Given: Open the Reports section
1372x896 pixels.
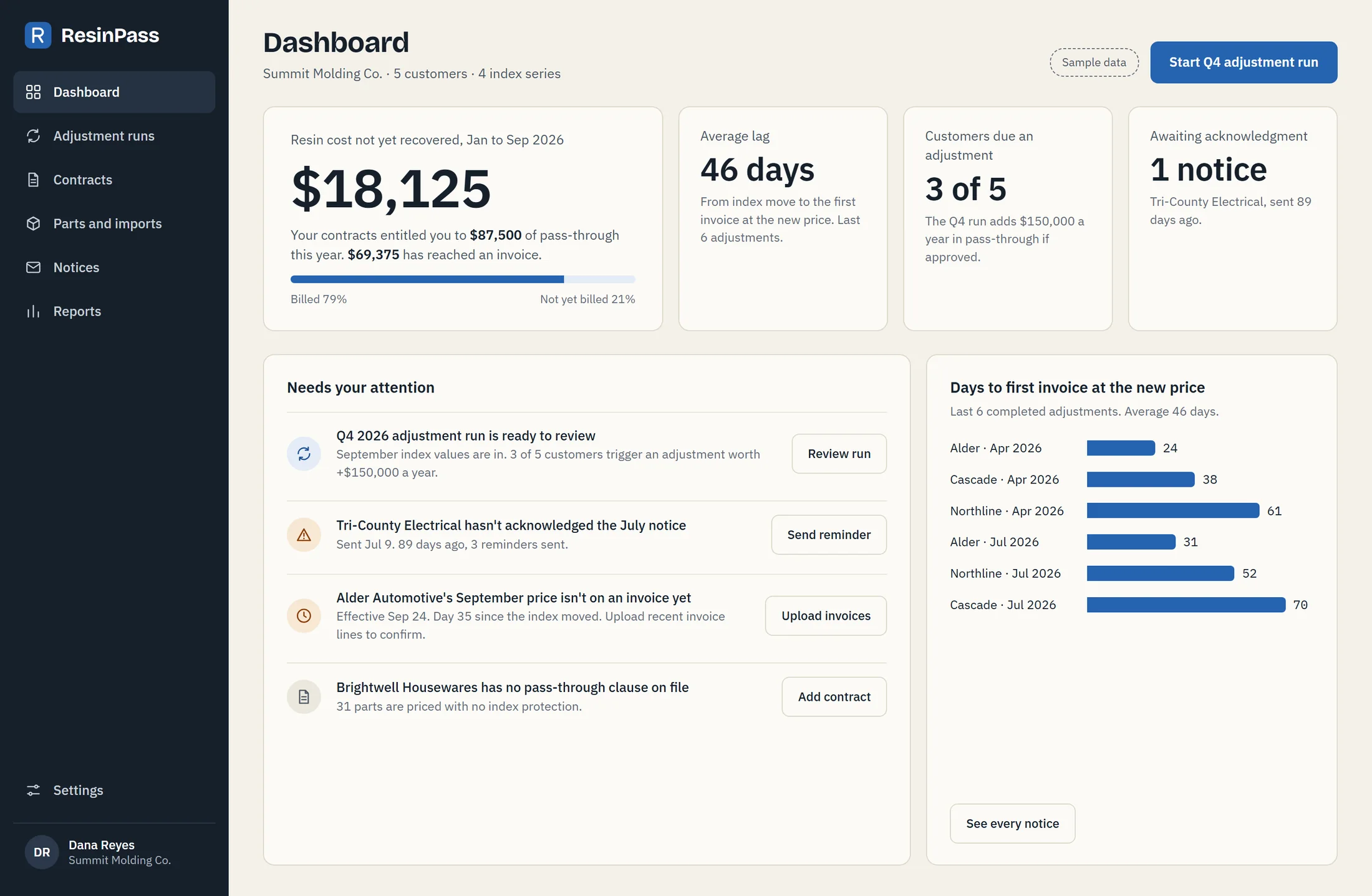Looking at the screenshot, I should pos(114,311).
